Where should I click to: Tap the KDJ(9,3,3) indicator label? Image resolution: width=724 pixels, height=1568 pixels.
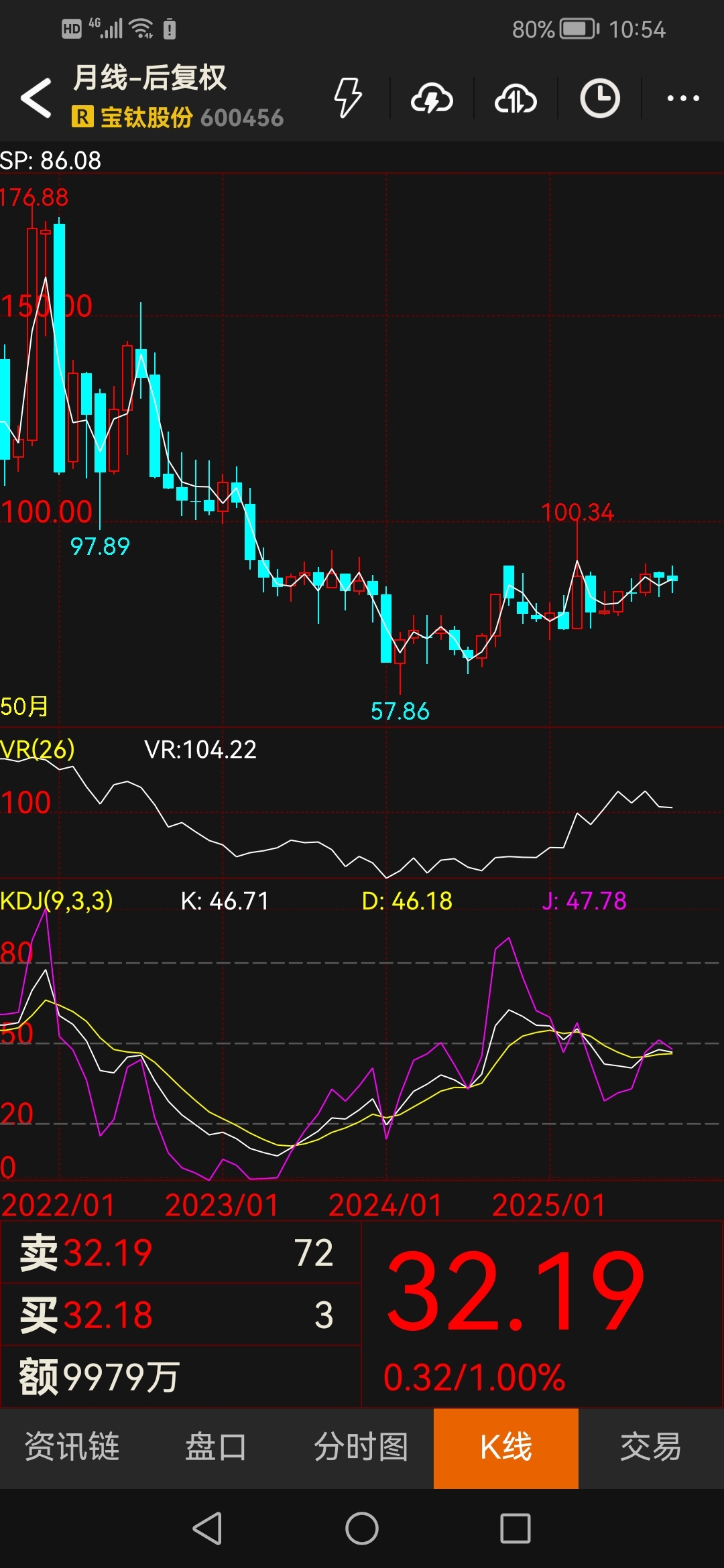(x=56, y=901)
